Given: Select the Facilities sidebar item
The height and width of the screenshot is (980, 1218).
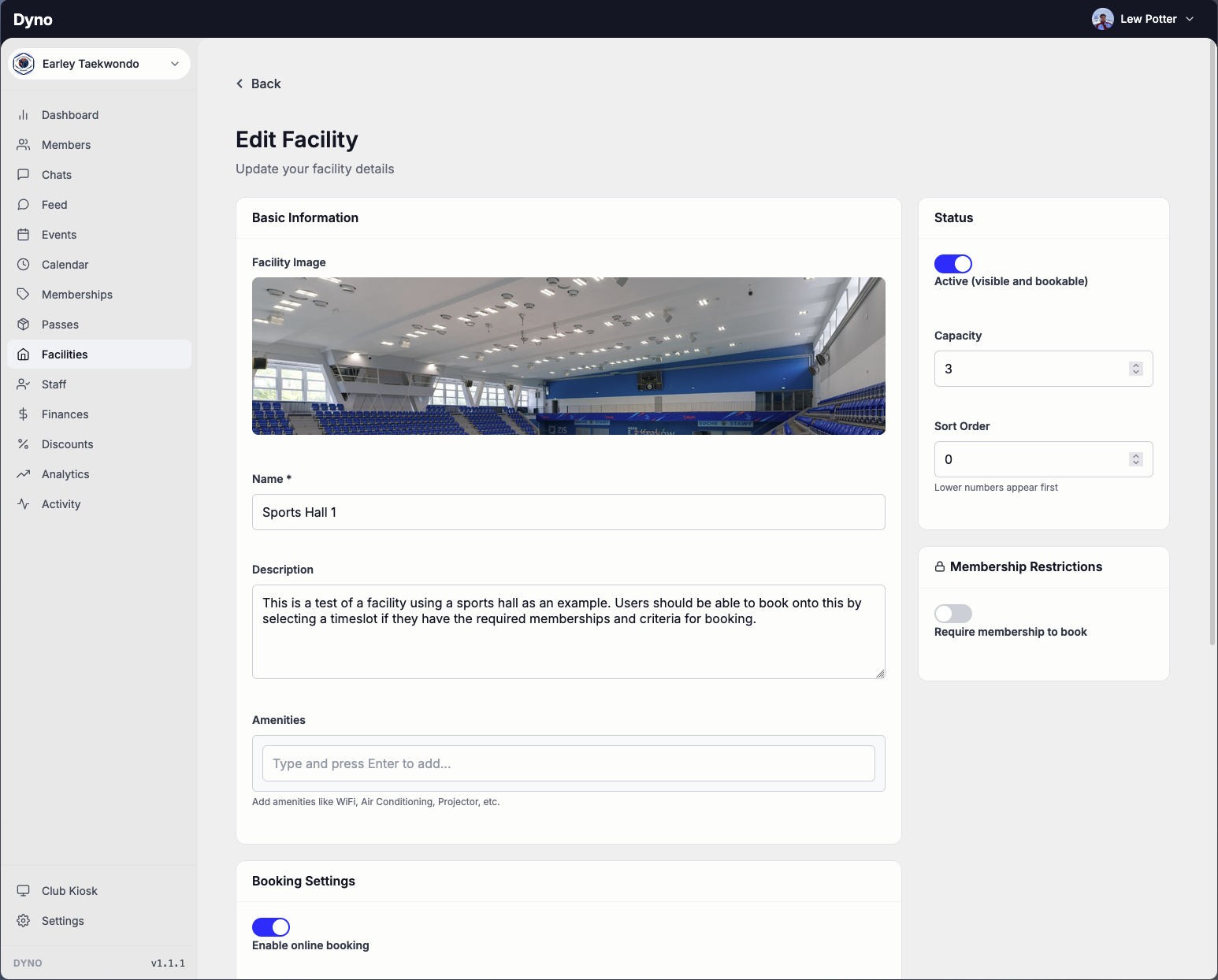Looking at the screenshot, I should pos(99,355).
